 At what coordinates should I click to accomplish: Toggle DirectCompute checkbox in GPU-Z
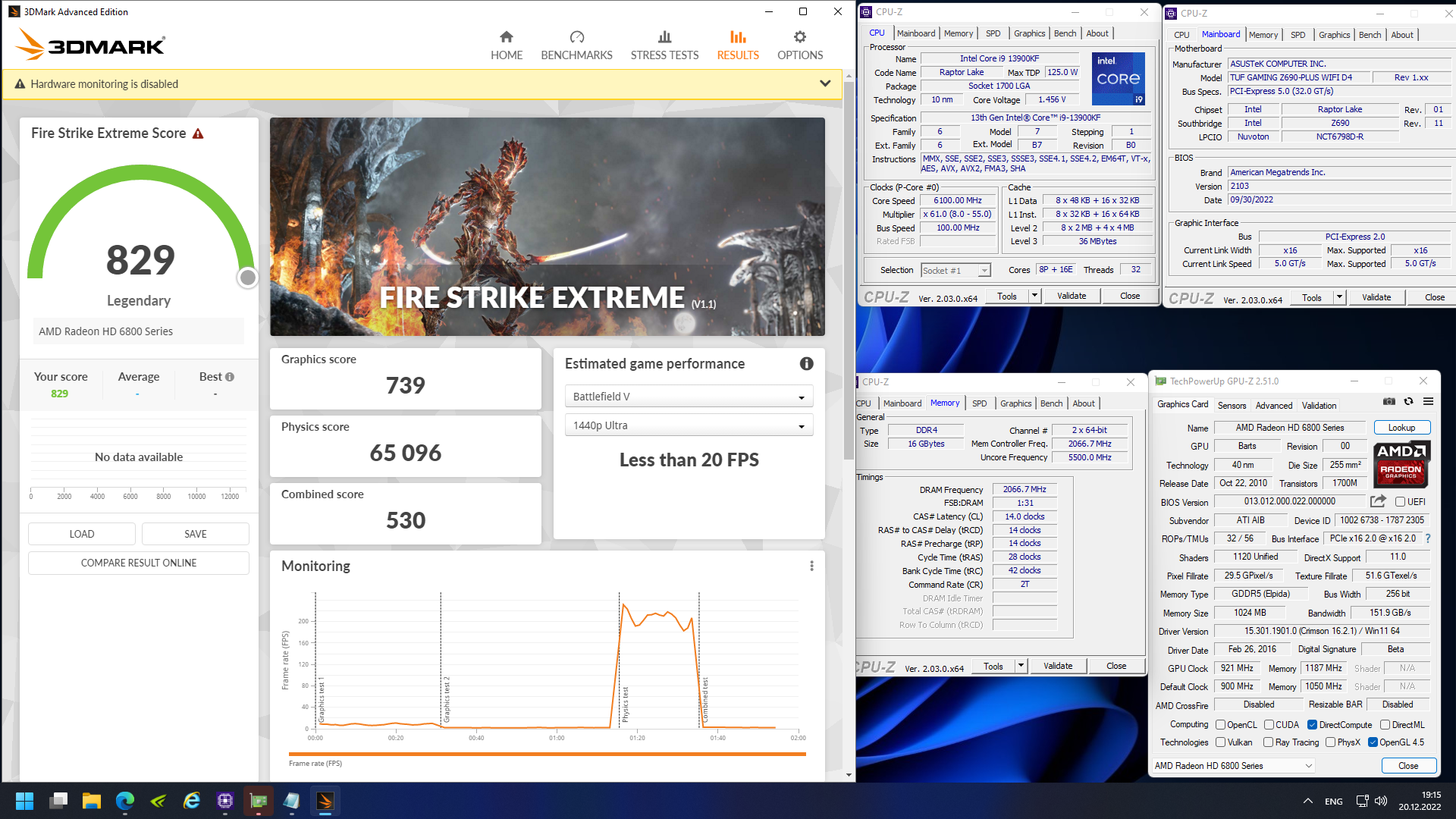point(1312,725)
